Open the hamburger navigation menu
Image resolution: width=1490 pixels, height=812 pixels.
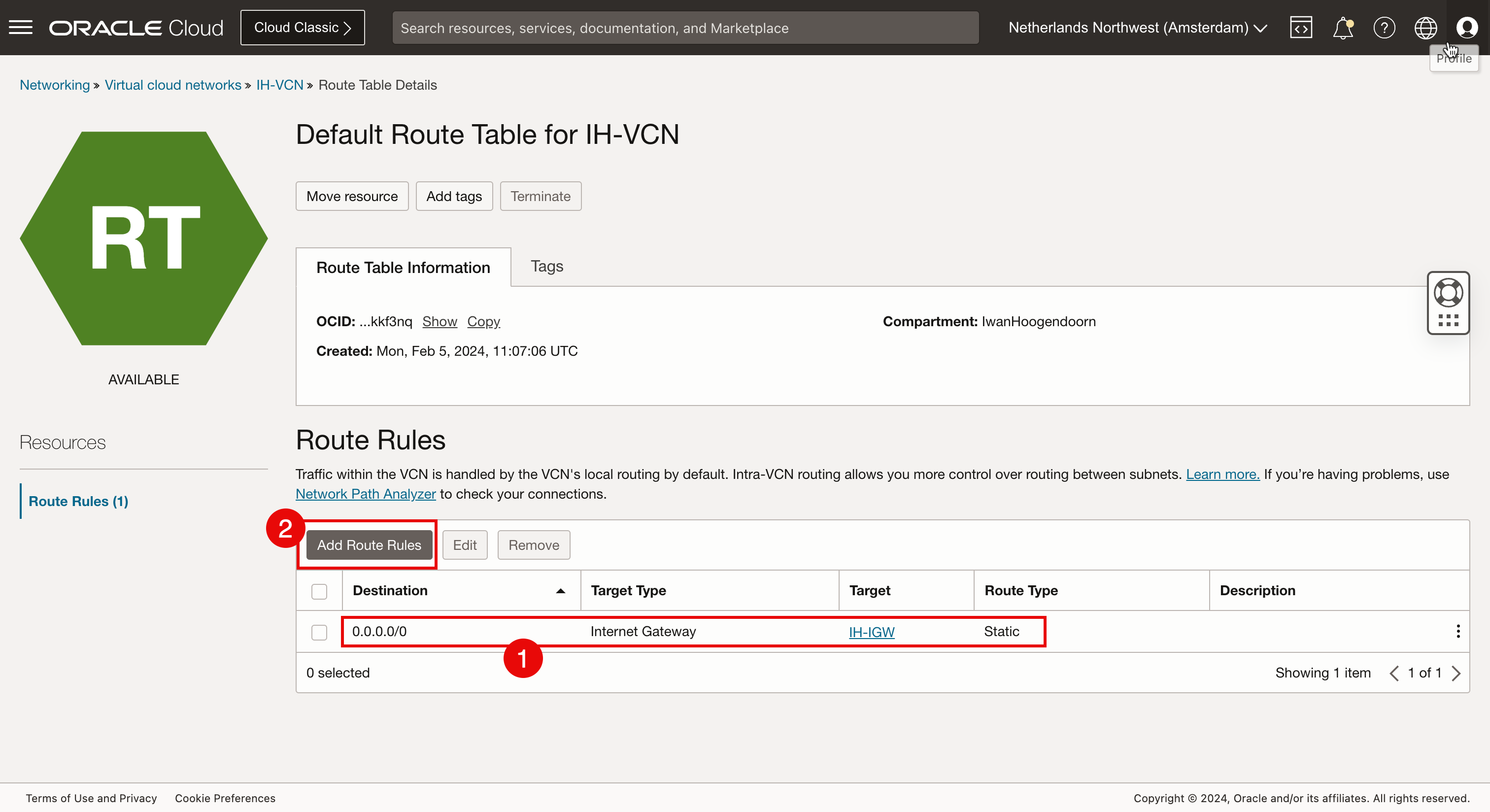tap(21, 27)
